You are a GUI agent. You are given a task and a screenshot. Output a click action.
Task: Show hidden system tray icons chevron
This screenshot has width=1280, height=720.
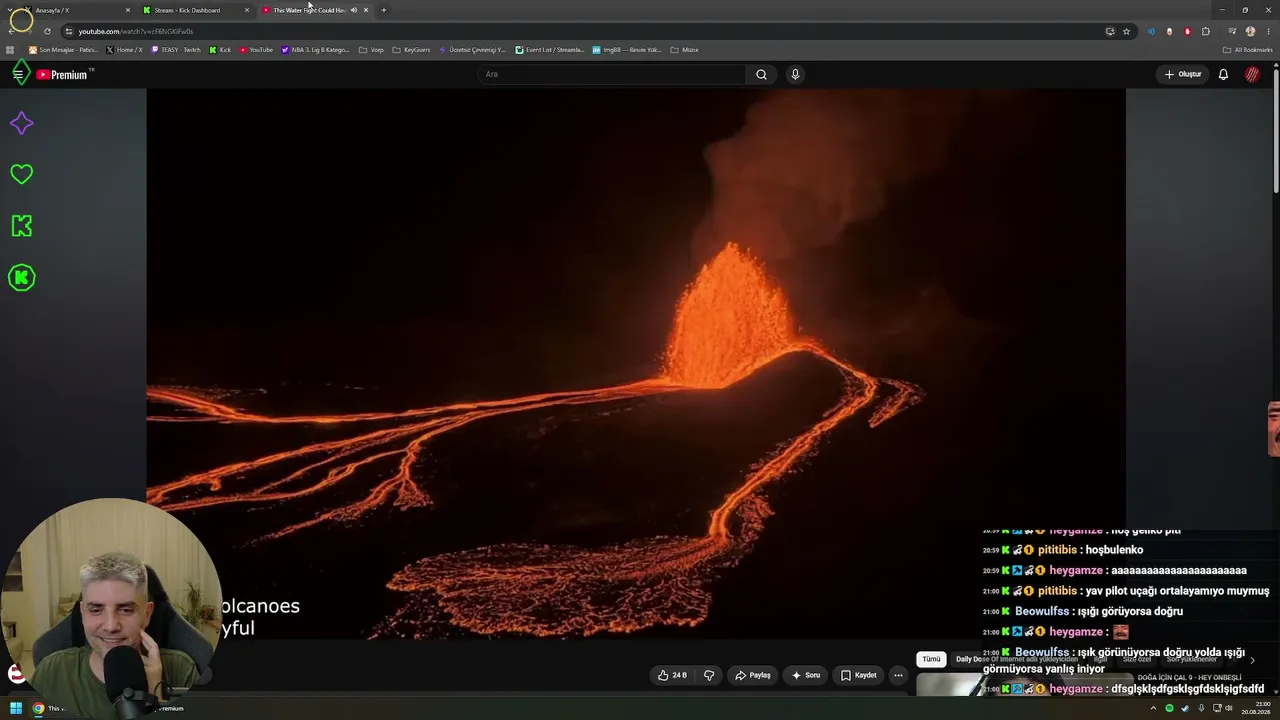pos(1153,708)
